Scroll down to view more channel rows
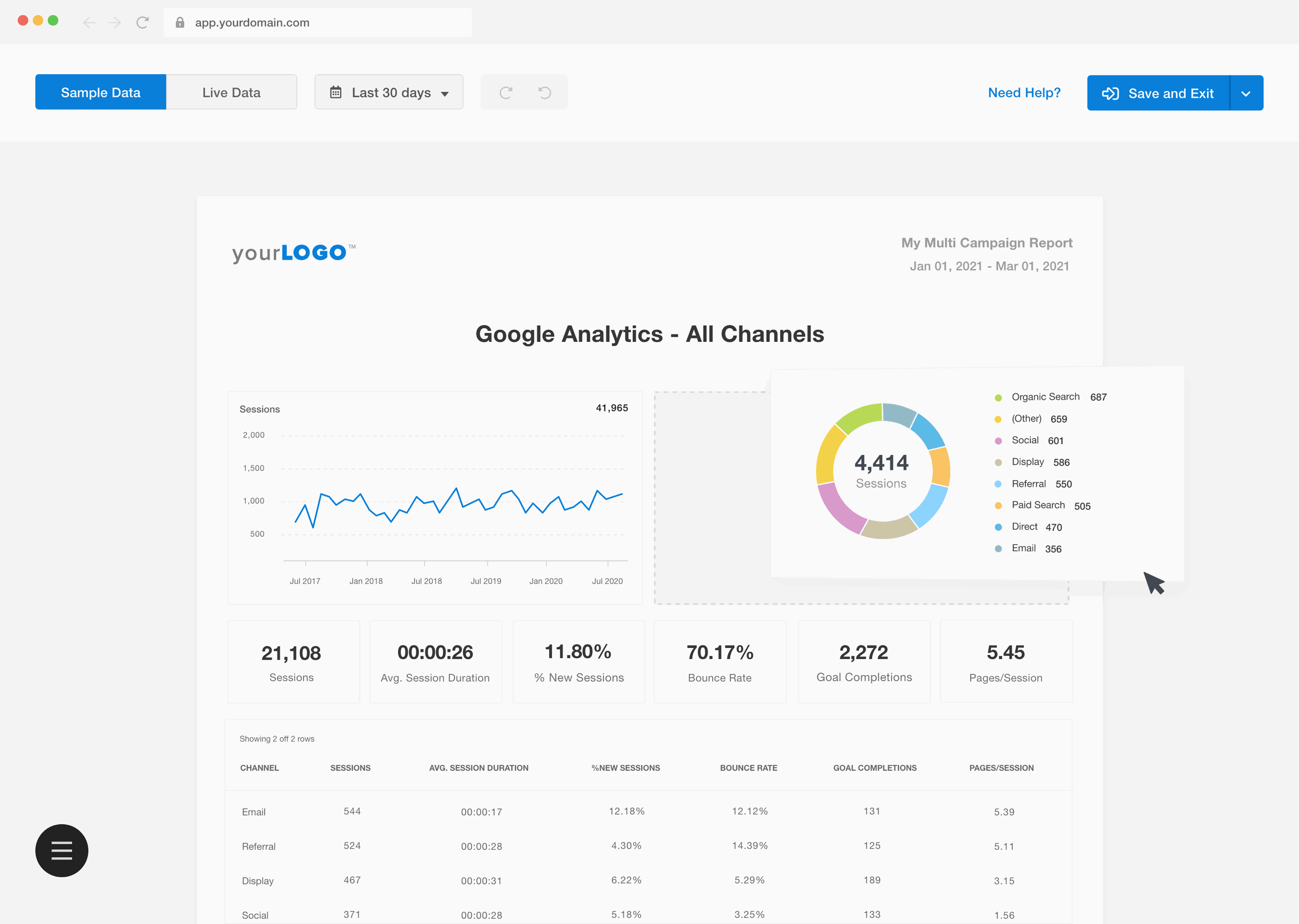 [x=649, y=900]
